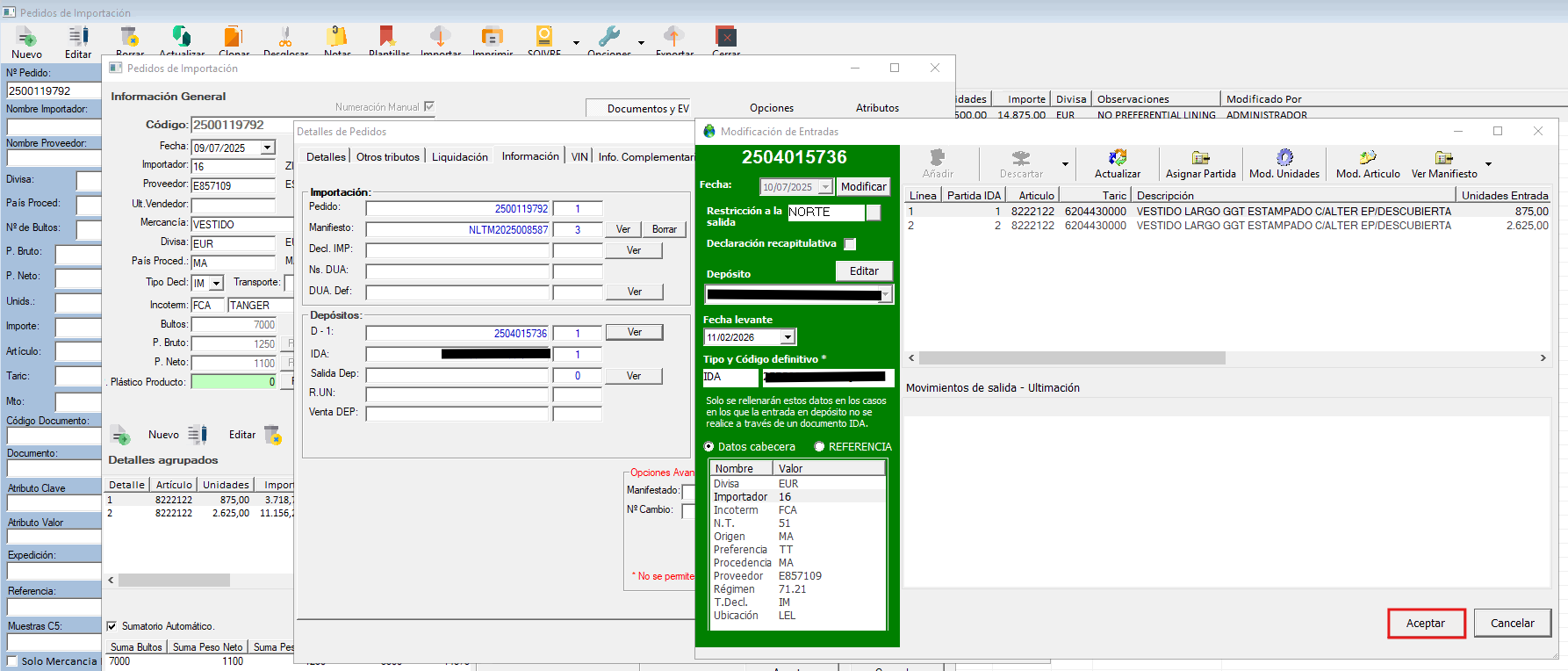Enable the Solo Mercancia checkbox
Image resolution: width=1568 pixels, height=671 pixels.
click(12, 661)
